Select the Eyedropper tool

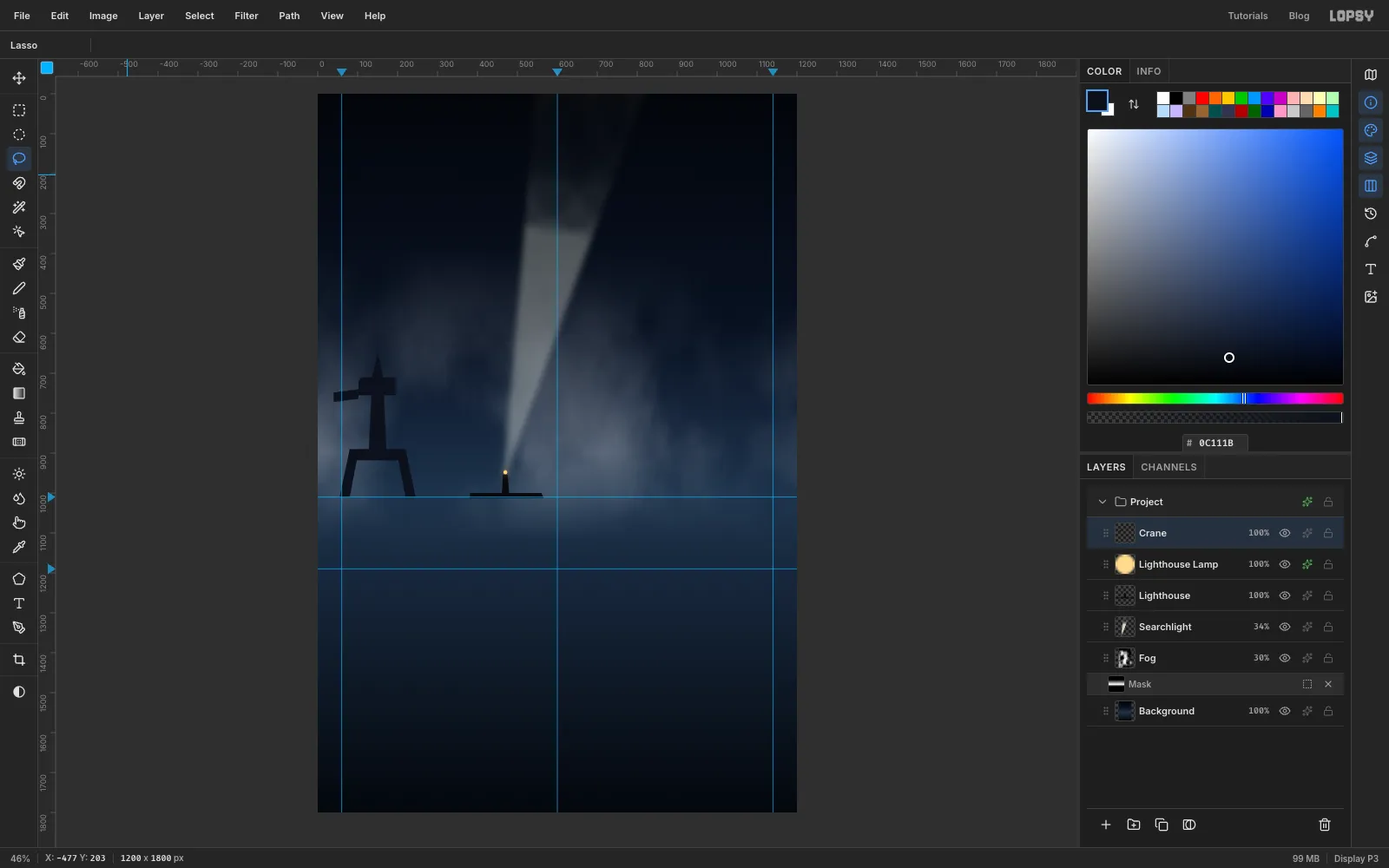pos(19,547)
